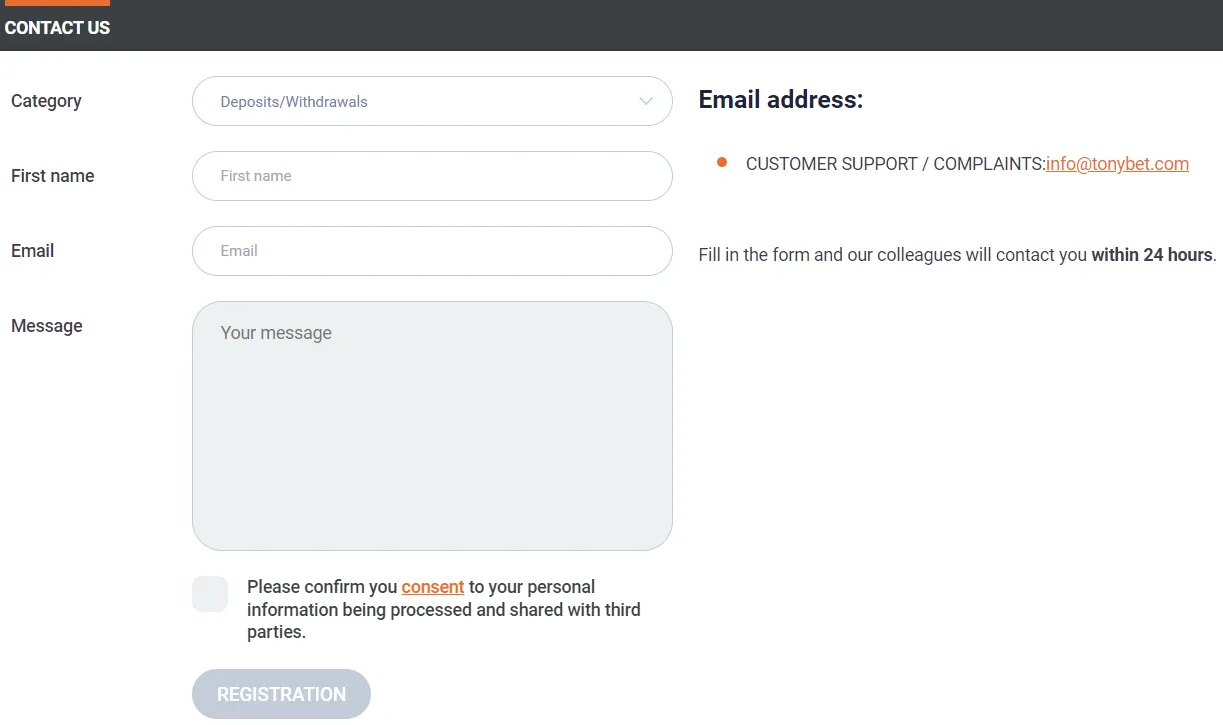
Task: Click the chevron arrow in Category field
Action: pos(646,101)
